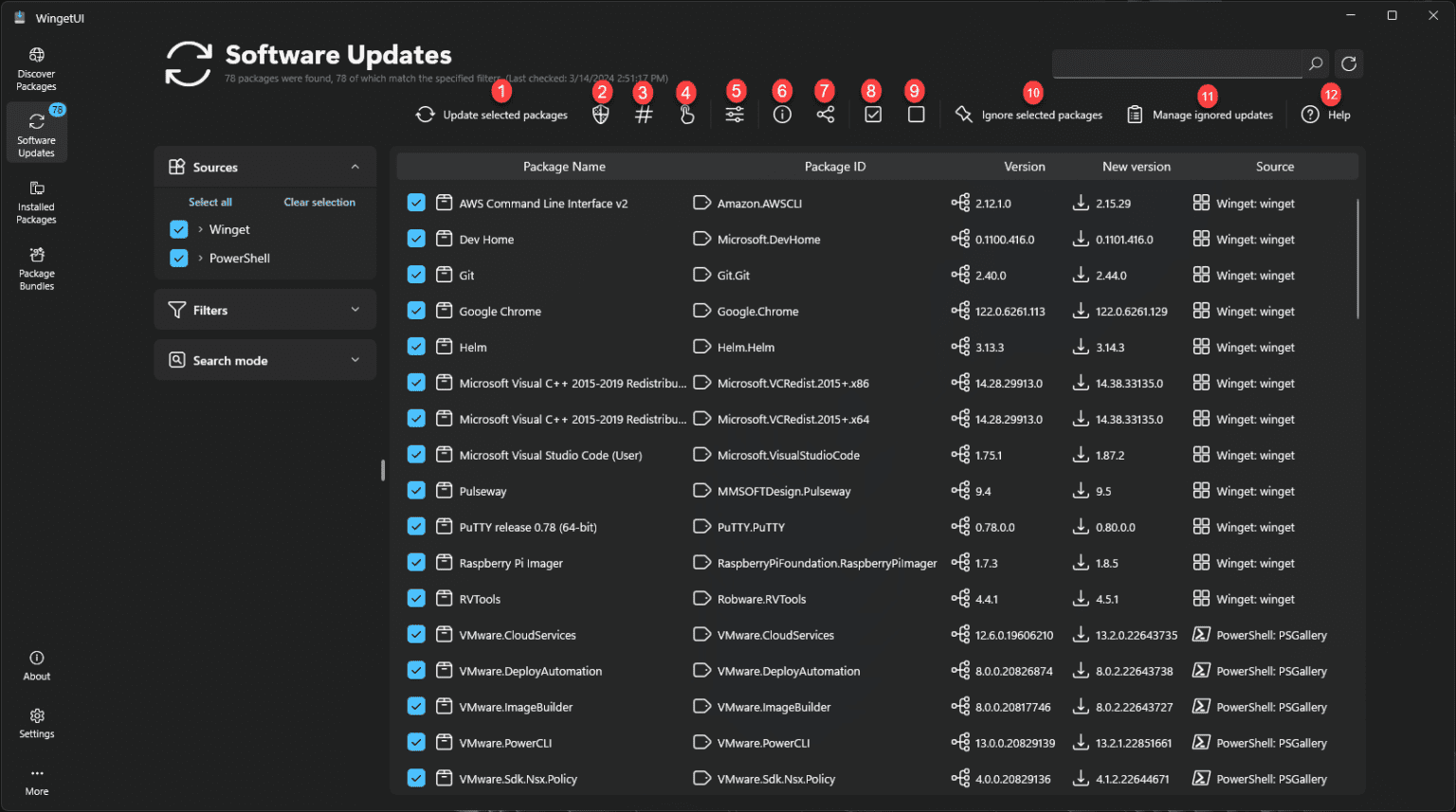Expand the Filters section
The image size is (1456, 812).
point(355,309)
